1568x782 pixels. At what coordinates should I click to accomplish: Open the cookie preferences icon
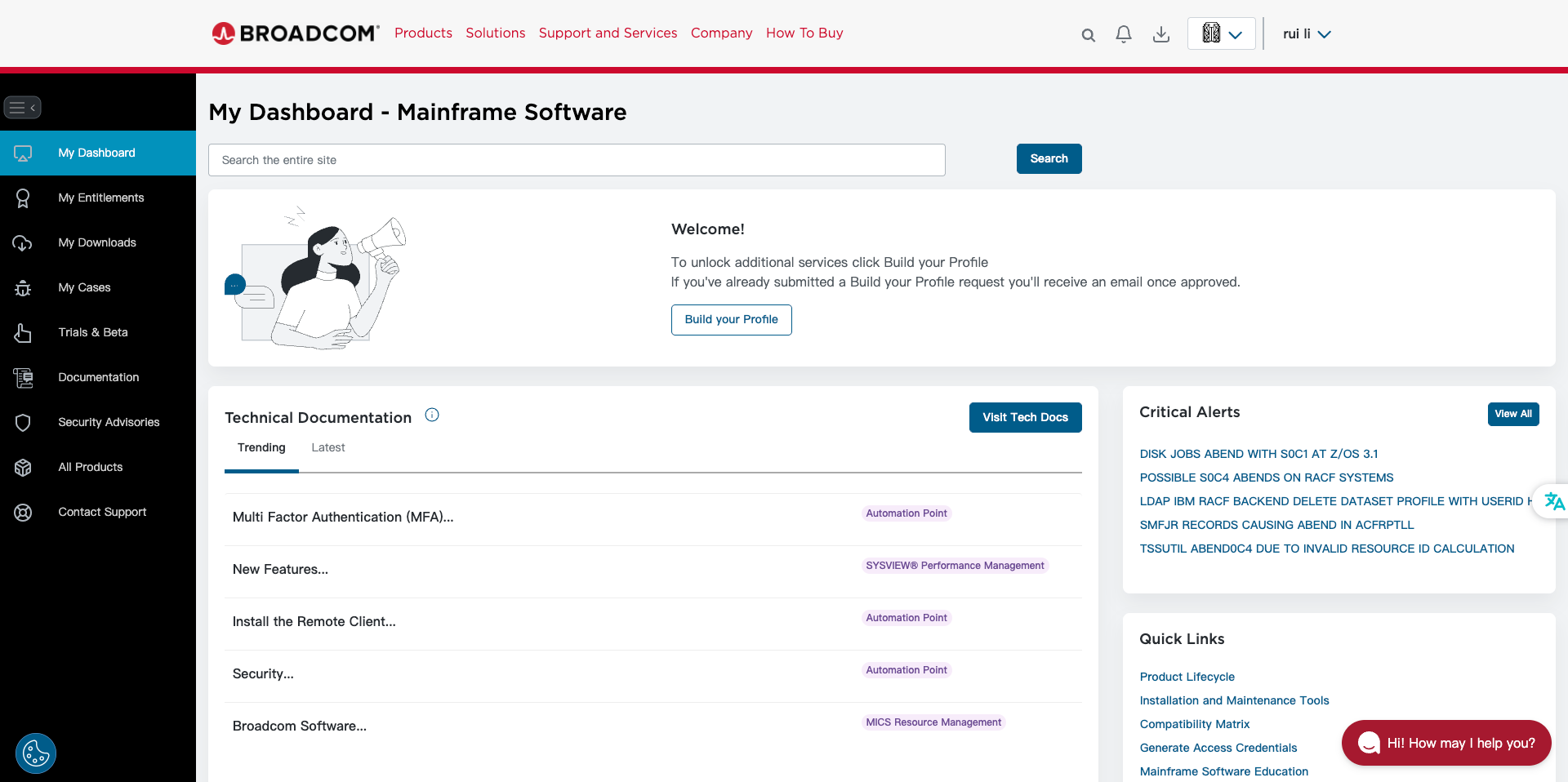click(x=36, y=753)
